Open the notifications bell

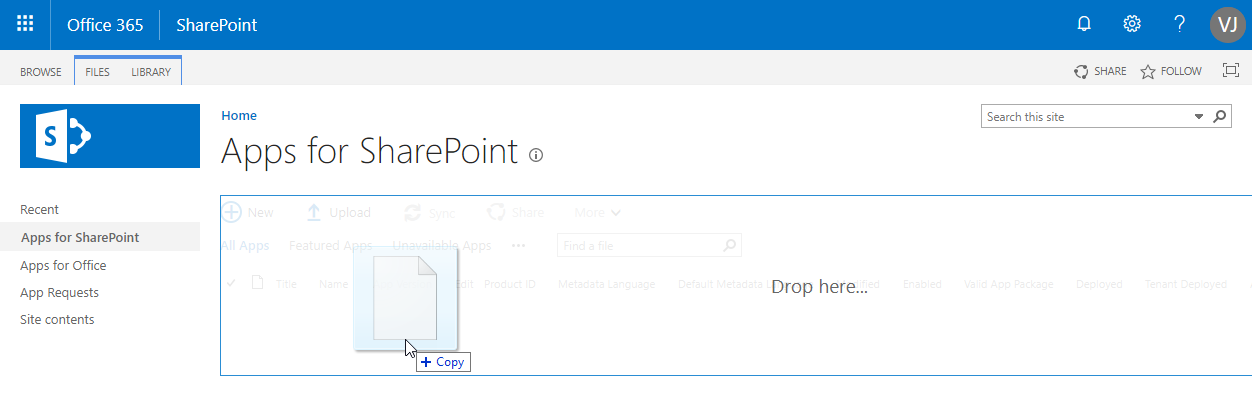[1084, 24]
